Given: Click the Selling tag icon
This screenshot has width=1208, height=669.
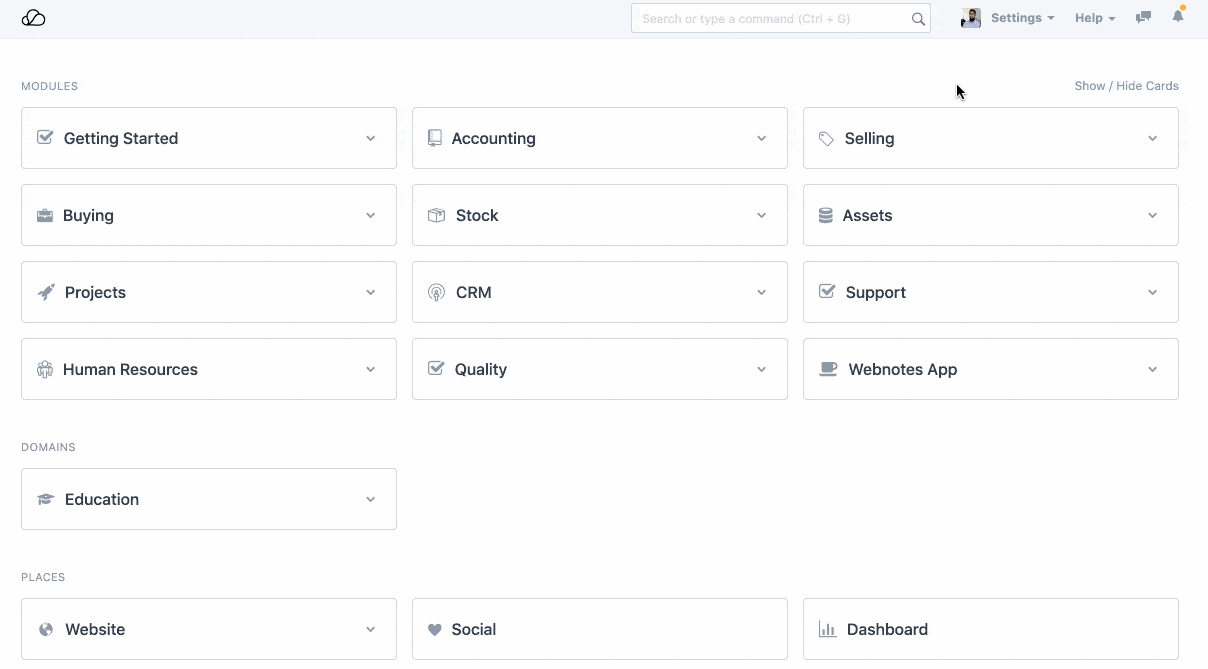Looking at the screenshot, I should 826,138.
